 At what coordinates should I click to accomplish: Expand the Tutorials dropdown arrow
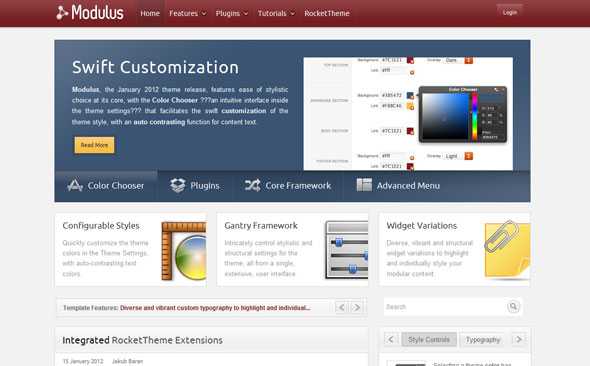[292, 14]
